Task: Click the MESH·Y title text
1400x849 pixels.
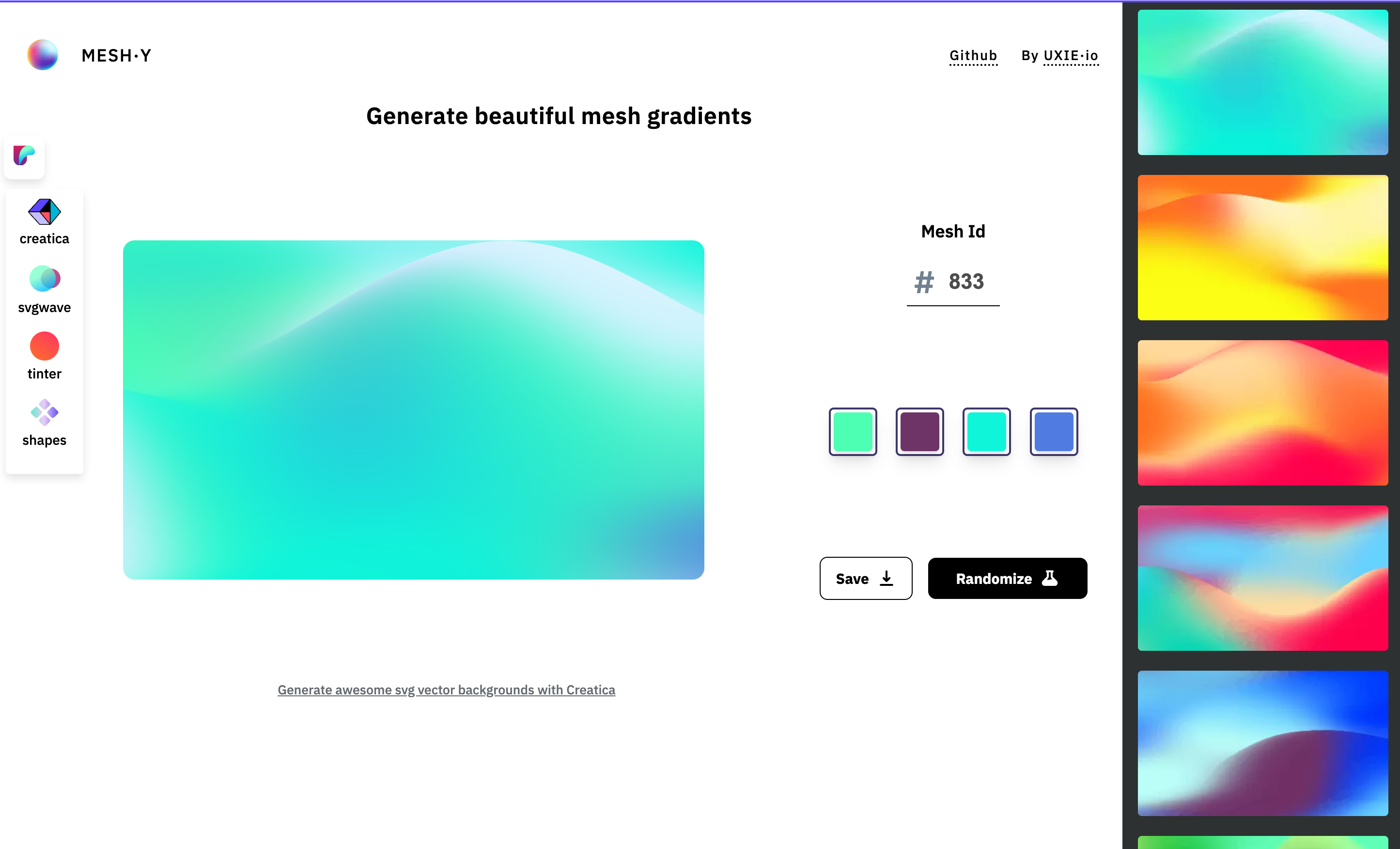Action: coord(116,56)
